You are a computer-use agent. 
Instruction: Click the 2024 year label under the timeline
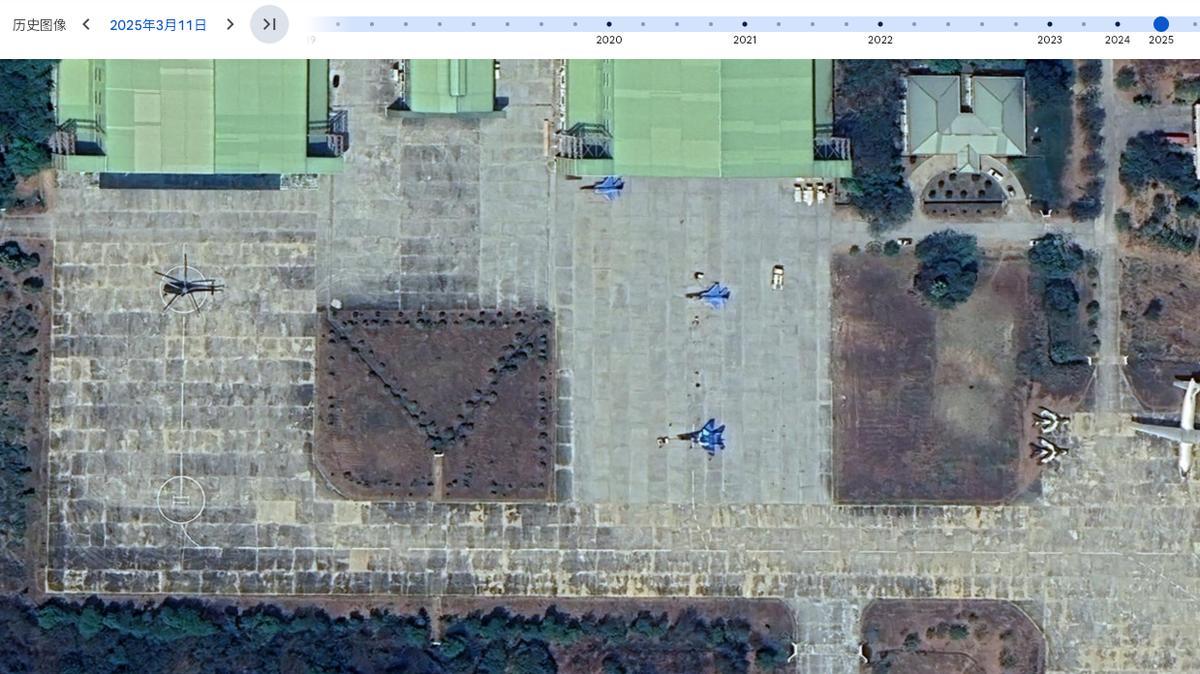point(1117,40)
